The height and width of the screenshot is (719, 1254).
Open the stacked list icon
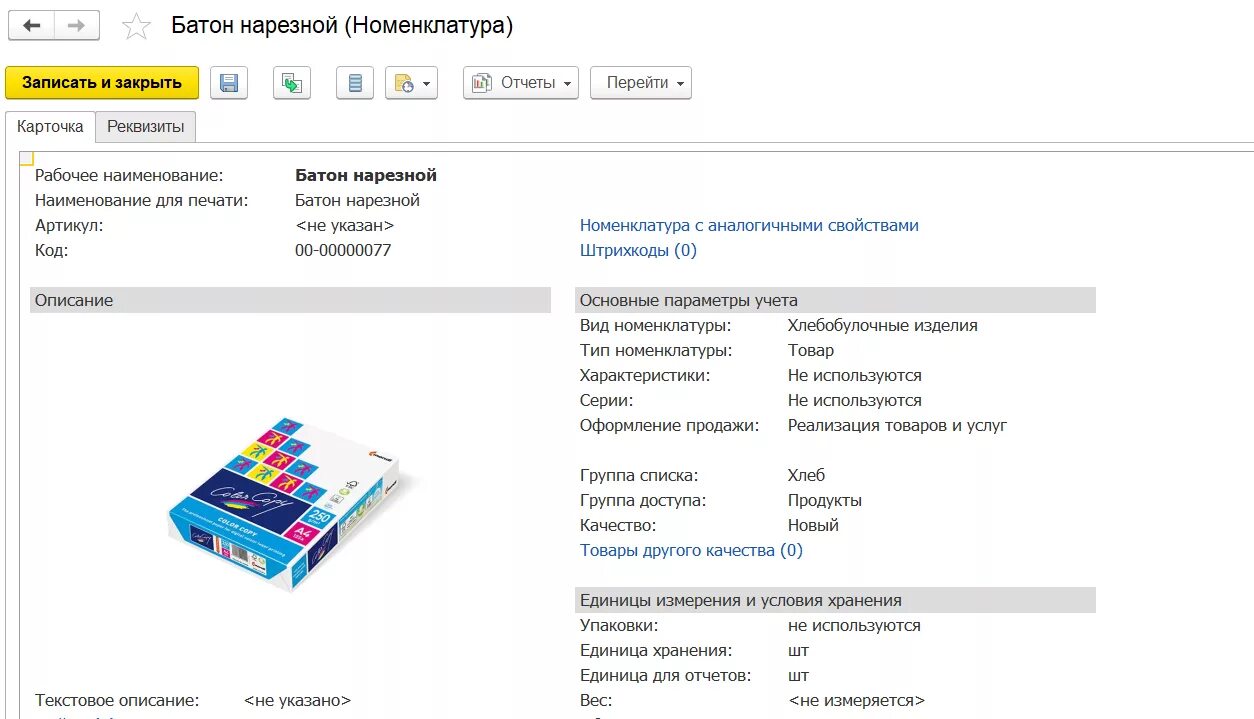click(354, 83)
